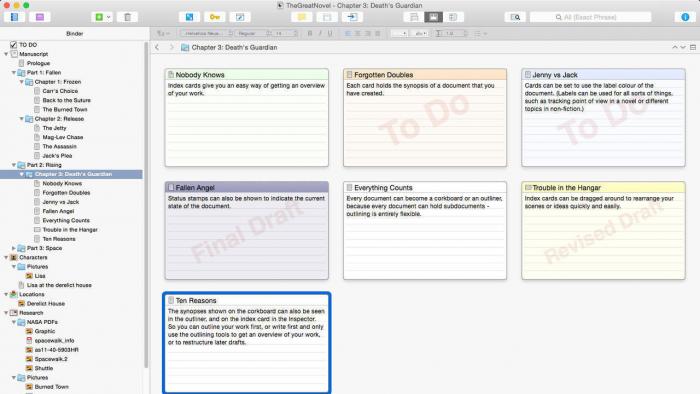This screenshot has height=394, width=700.
Task: Click the Compile arrow toolbar icon
Action: [352, 17]
